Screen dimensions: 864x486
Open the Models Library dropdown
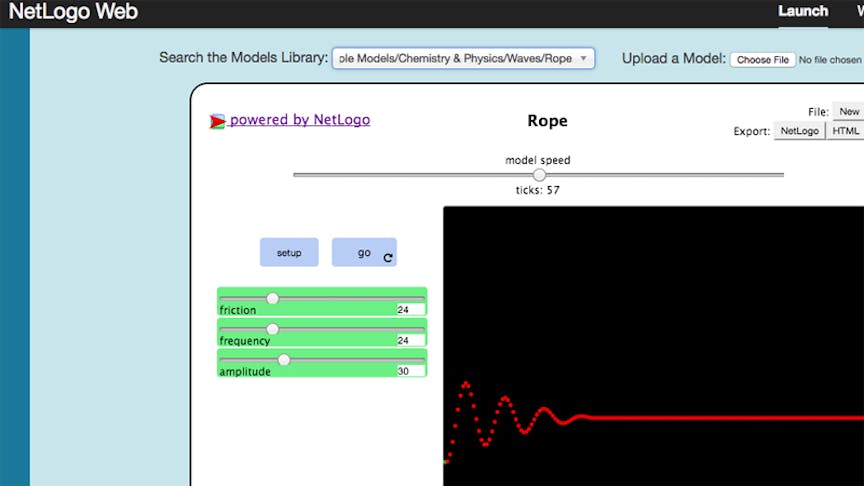[x=462, y=59]
